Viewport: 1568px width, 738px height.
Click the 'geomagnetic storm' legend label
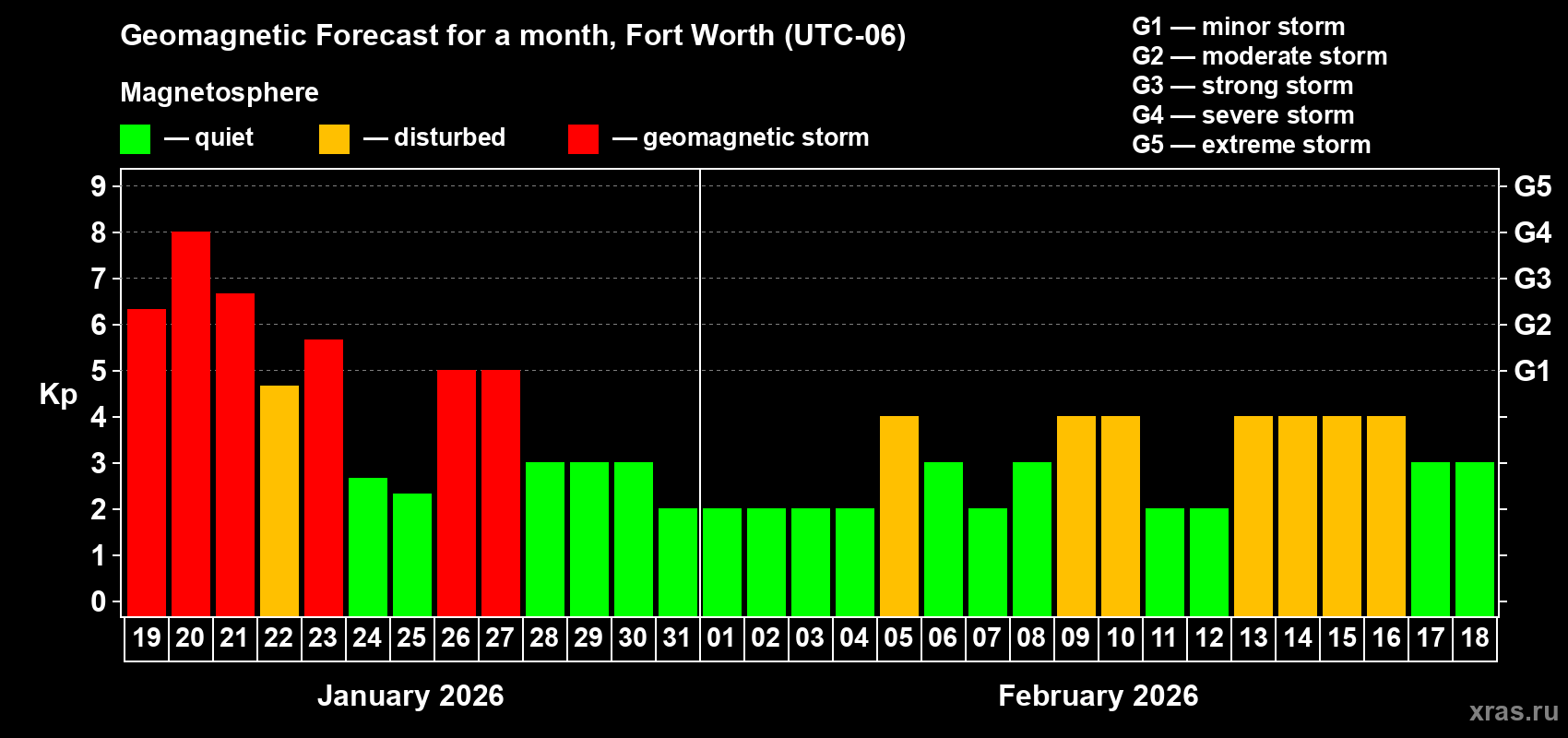[x=756, y=138]
